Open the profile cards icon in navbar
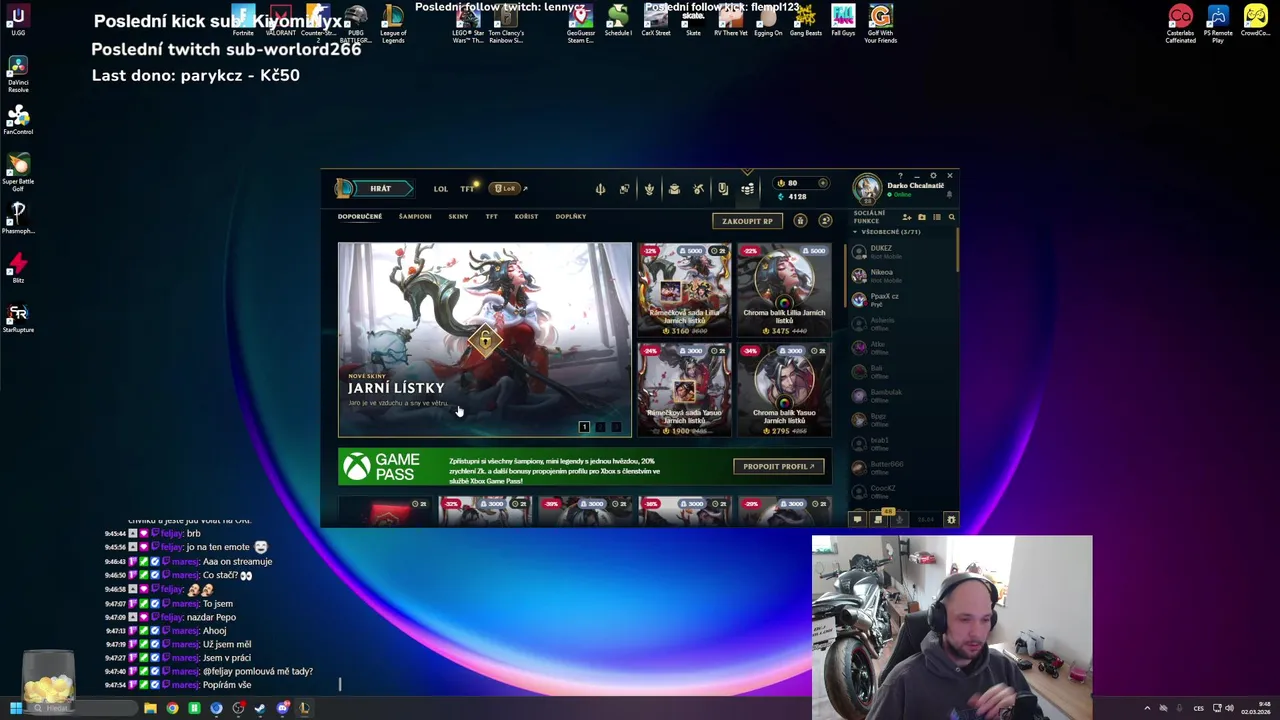Image resolution: width=1280 pixels, height=720 pixels. (x=624, y=188)
